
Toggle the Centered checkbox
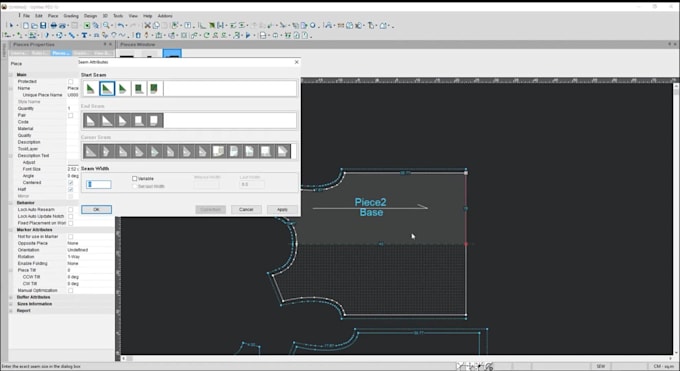[x=70, y=183]
